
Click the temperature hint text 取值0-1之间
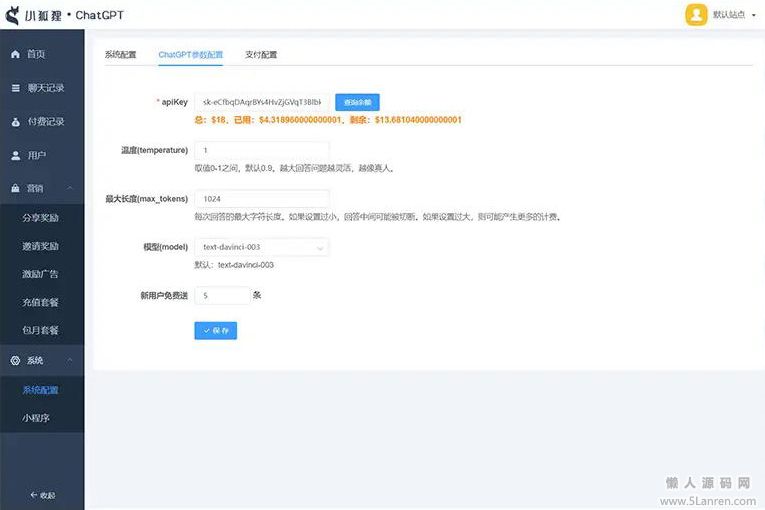(294, 168)
